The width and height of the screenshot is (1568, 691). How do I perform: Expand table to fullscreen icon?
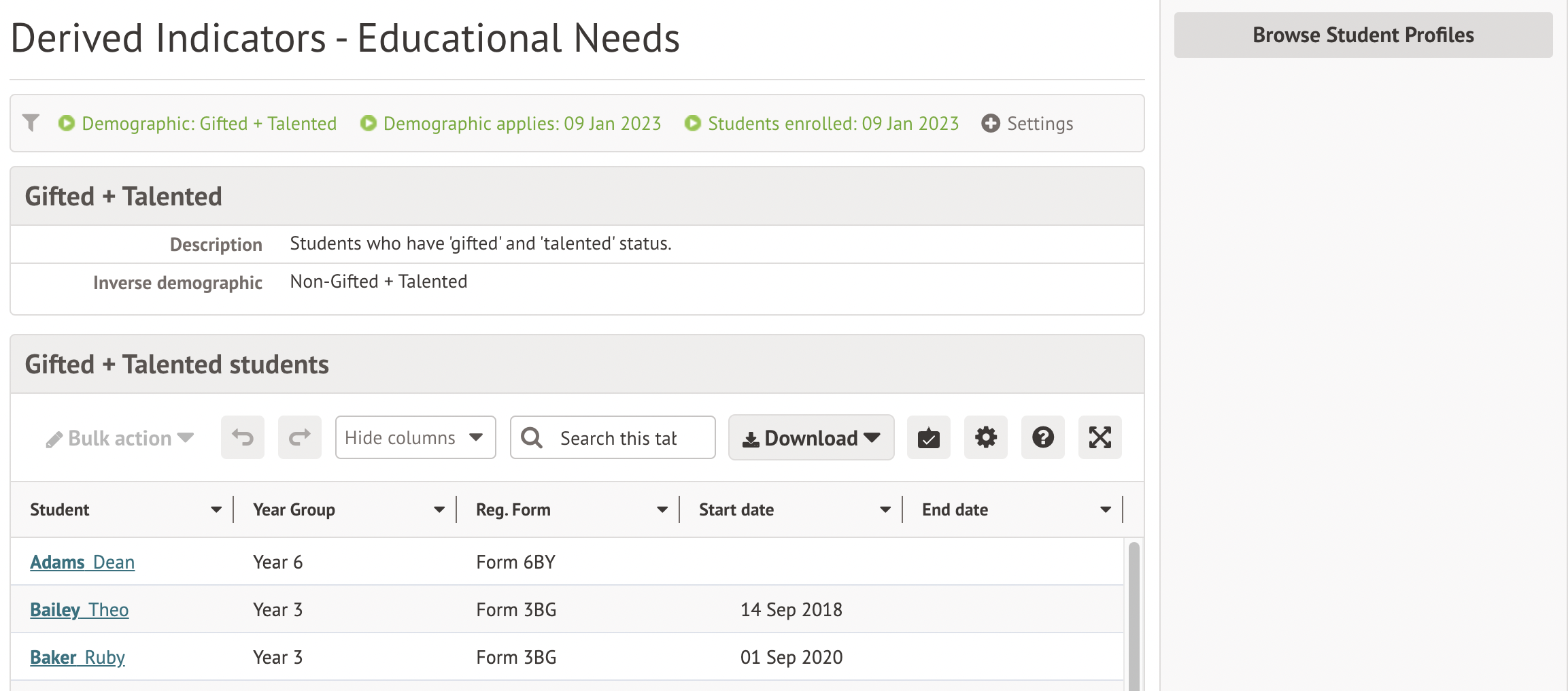click(1100, 437)
